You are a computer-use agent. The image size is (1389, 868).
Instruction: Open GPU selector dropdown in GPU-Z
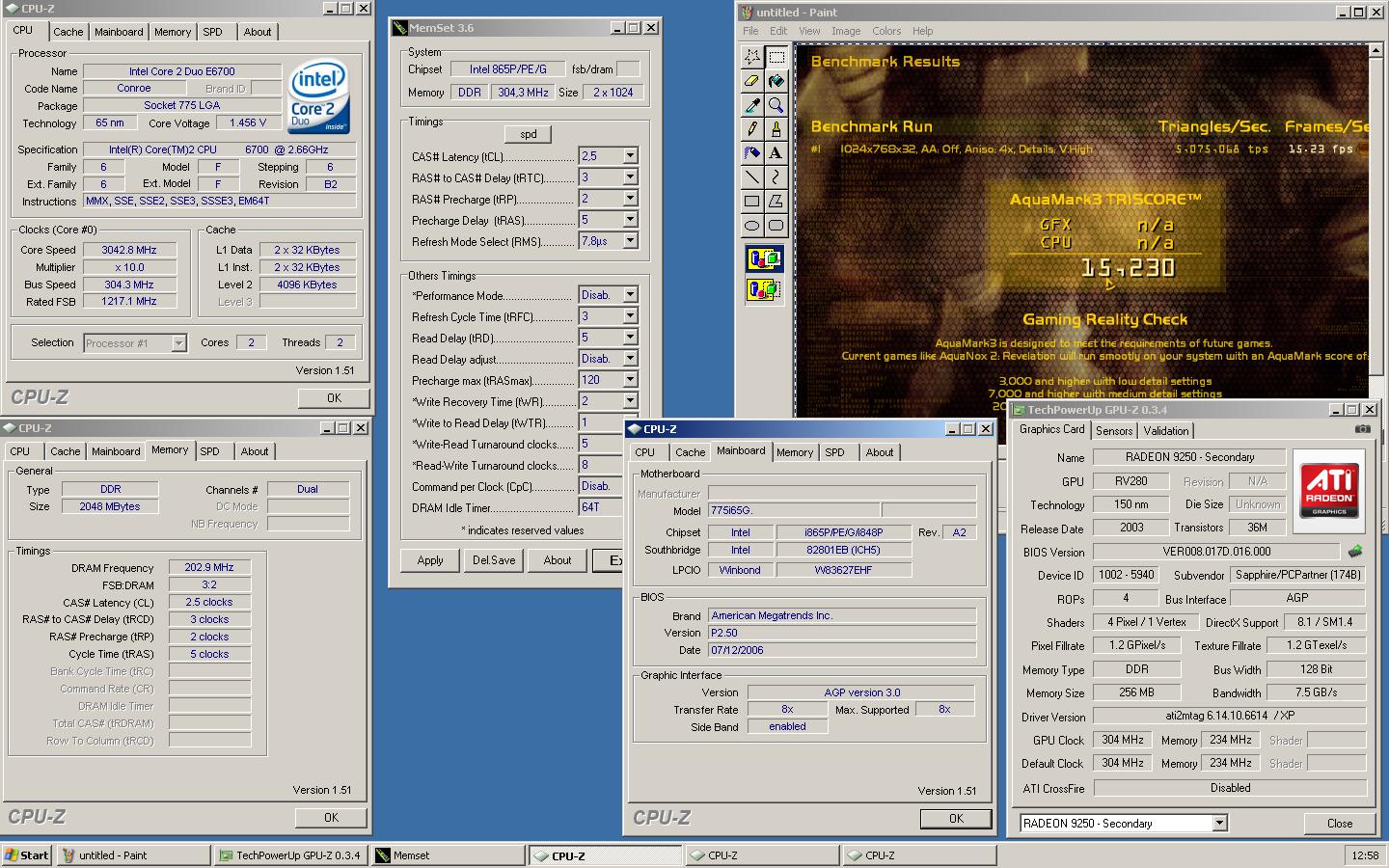click(1220, 823)
